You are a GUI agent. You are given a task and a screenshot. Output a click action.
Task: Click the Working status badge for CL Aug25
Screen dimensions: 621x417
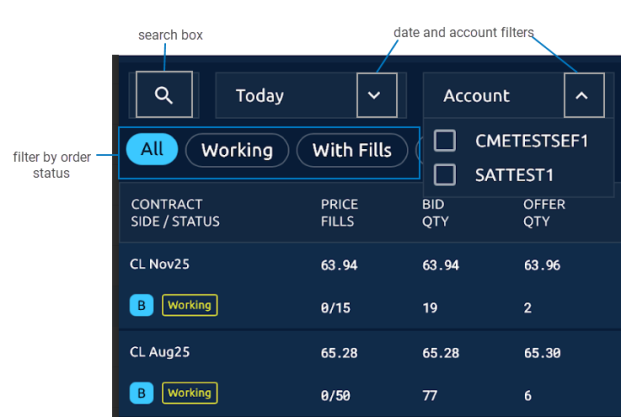(190, 393)
